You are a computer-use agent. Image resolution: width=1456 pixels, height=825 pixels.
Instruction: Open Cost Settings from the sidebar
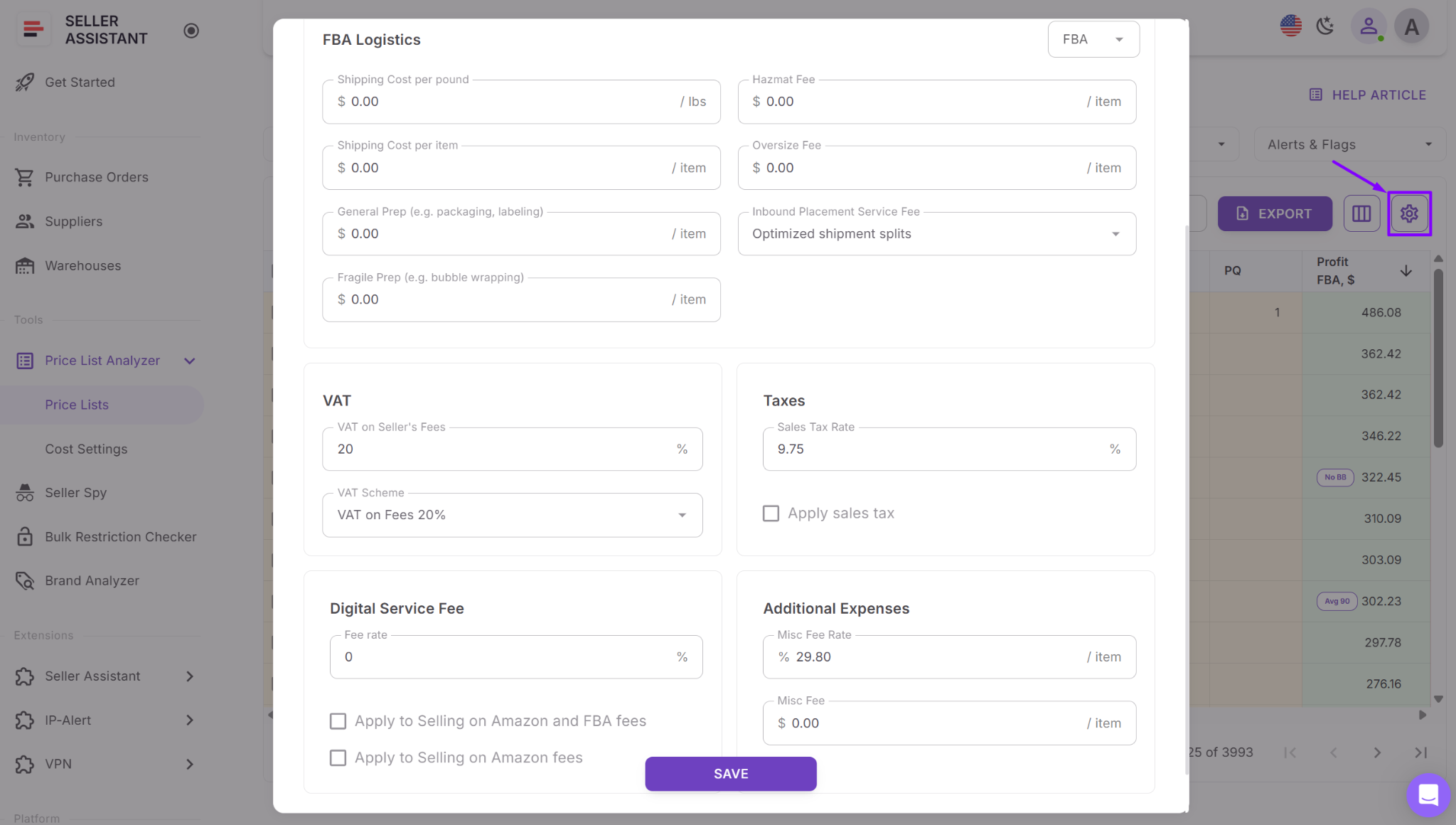86,449
